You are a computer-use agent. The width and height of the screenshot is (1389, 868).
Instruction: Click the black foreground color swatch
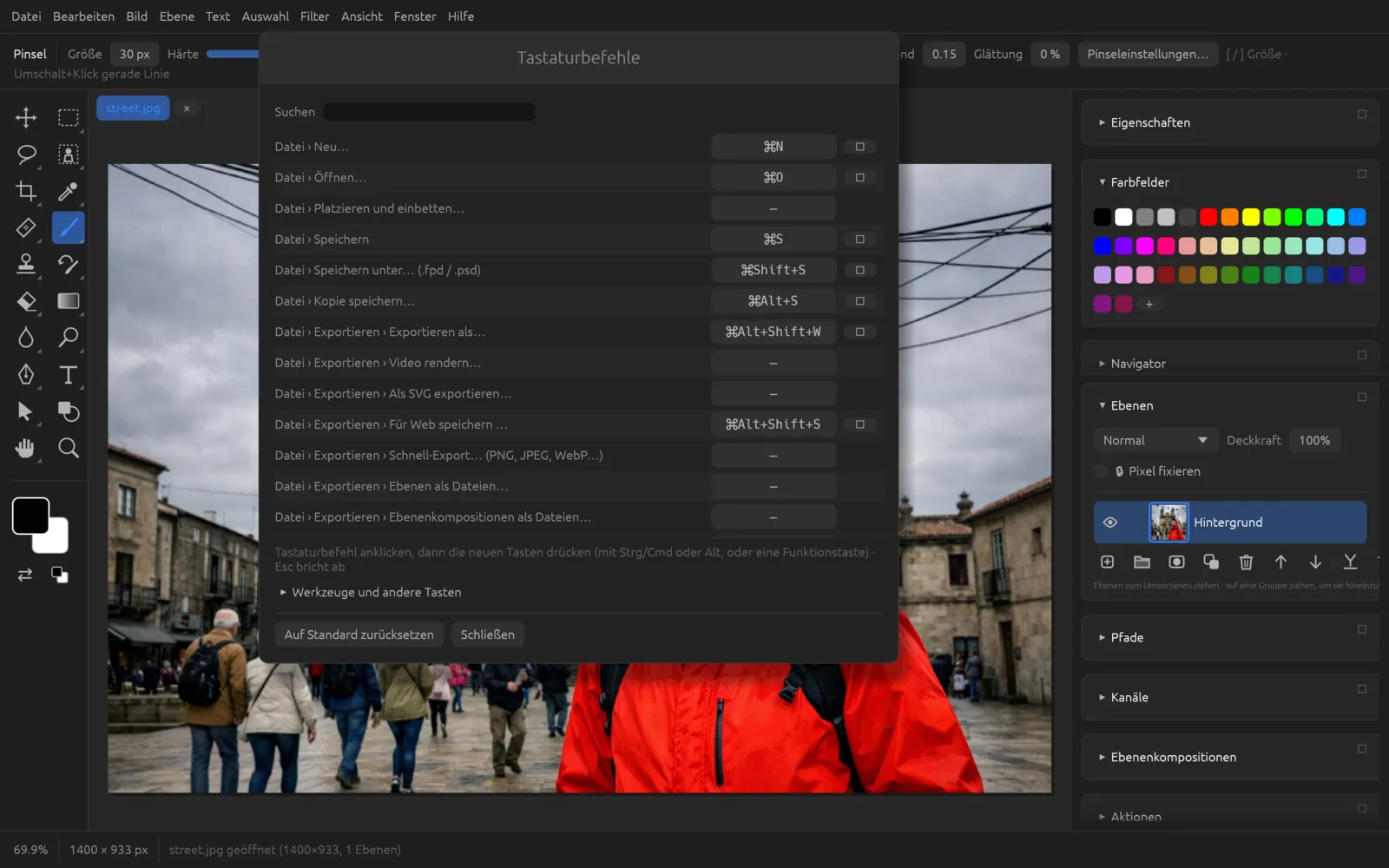point(30,516)
